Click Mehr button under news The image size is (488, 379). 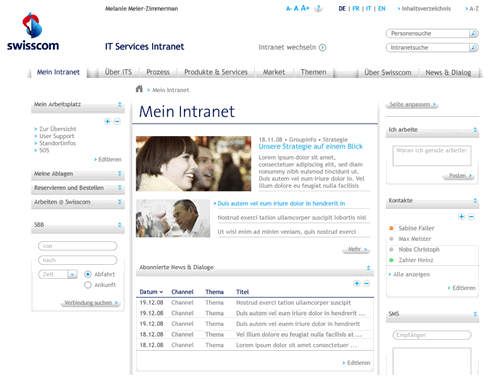click(356, 249)
